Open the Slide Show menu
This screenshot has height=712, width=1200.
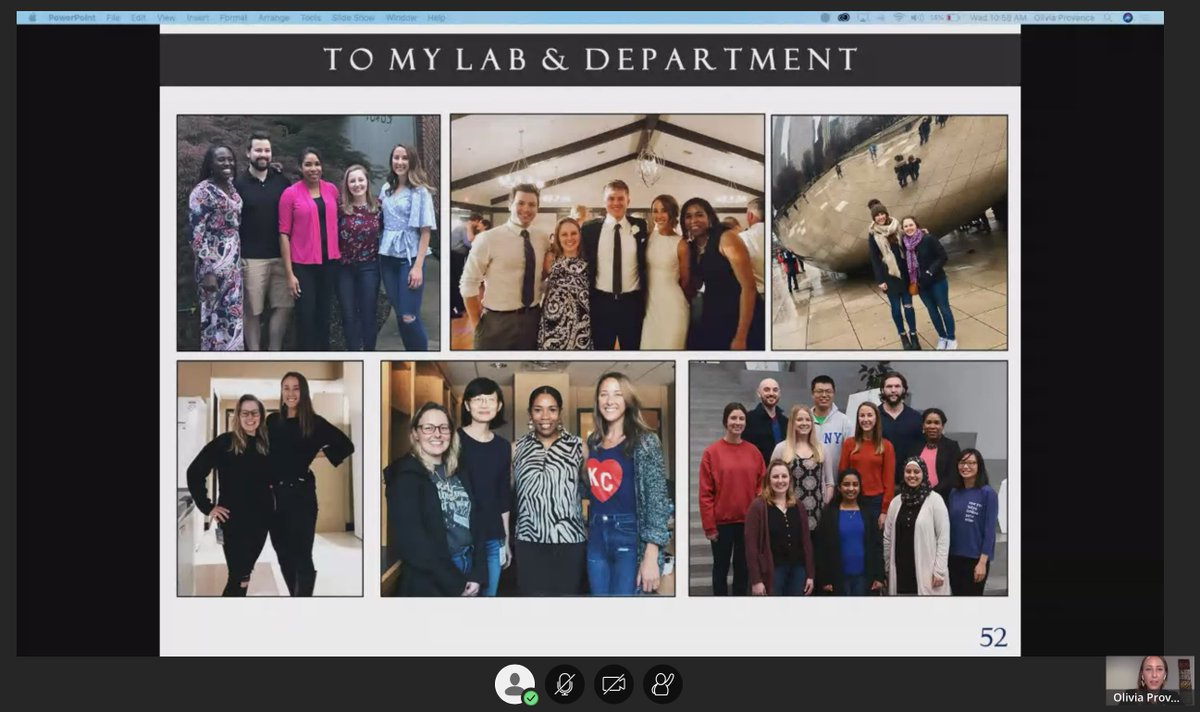pos(353,18)
